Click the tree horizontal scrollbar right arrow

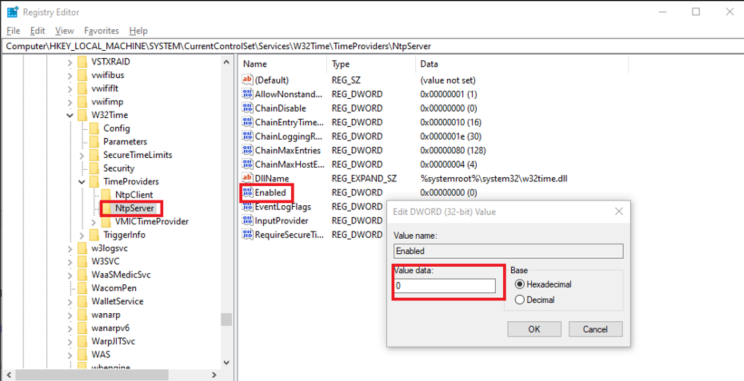click(x=215, y=375)
